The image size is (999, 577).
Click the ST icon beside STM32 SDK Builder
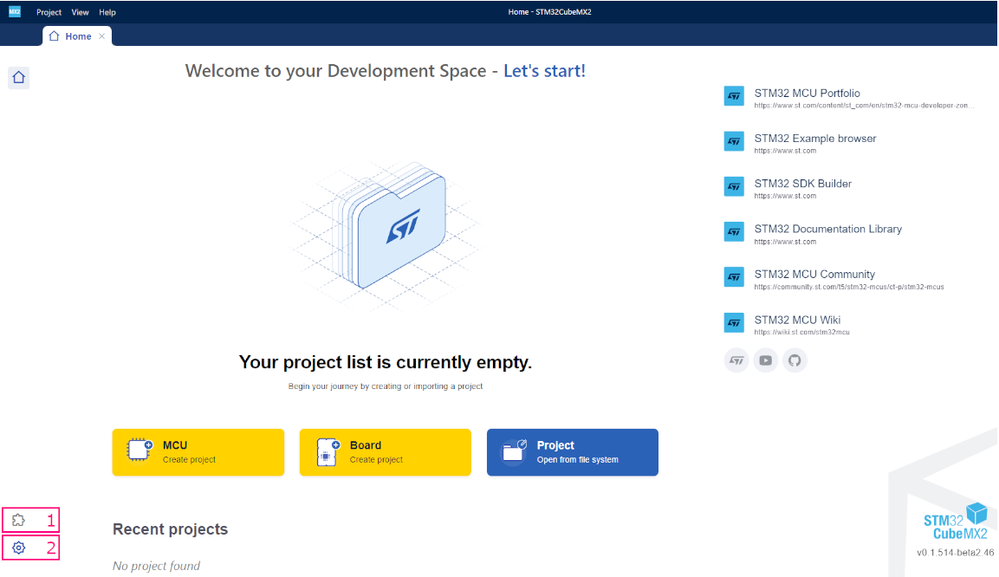pos(734,187)
